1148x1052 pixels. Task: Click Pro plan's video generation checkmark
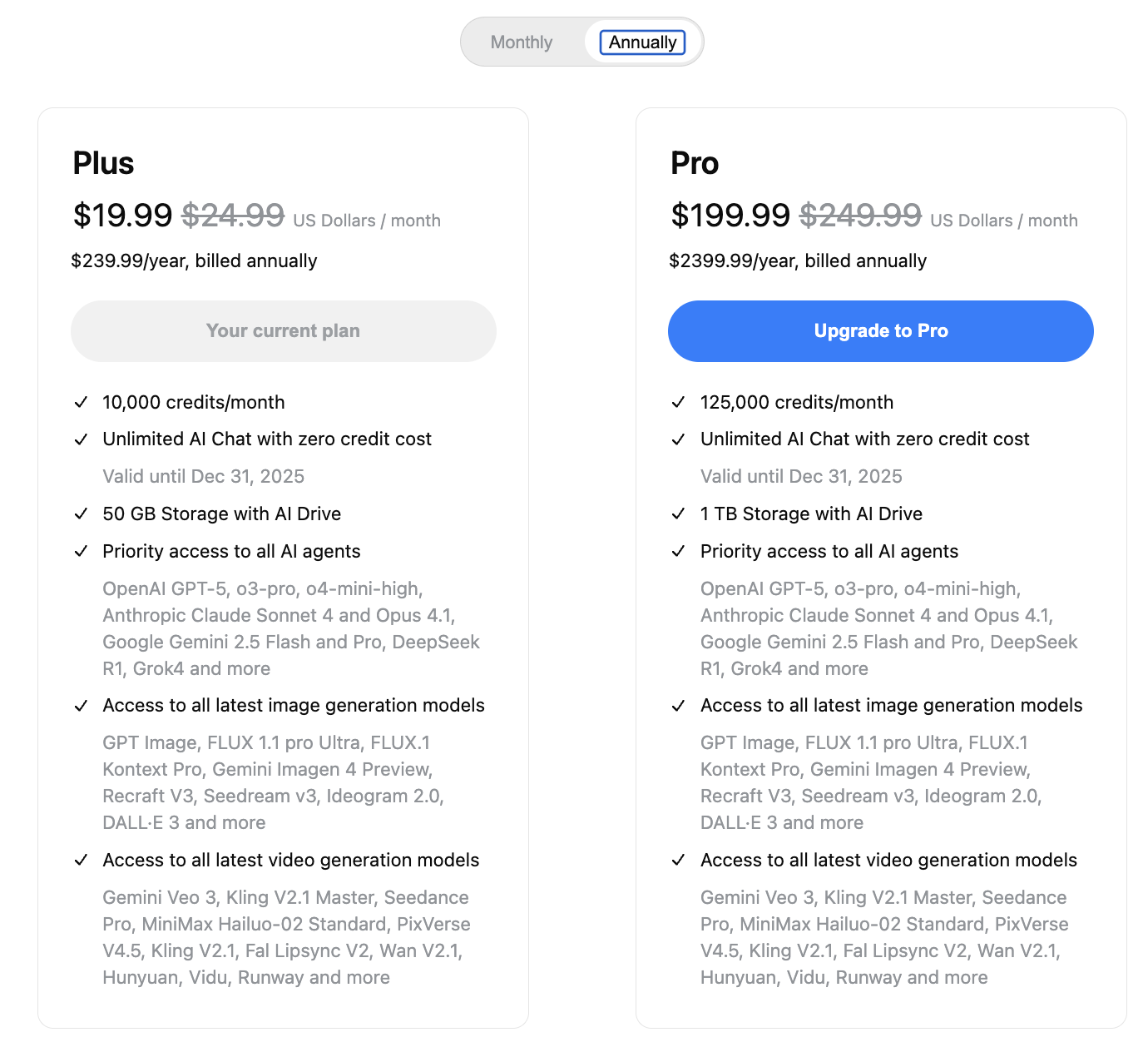(x=678, y=861)
